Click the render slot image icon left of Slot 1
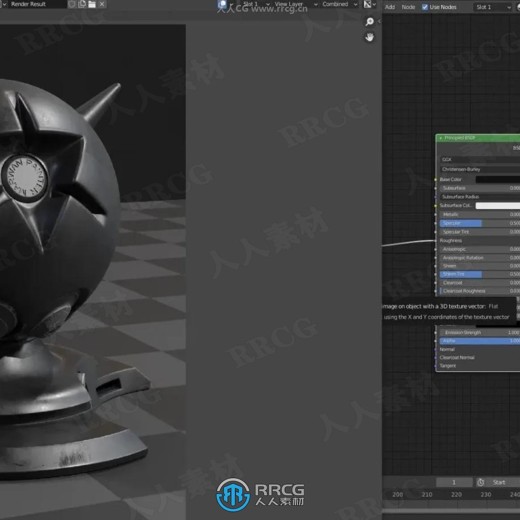The height and width of the screenshot is (520, 520). click(x=222, y=4)
